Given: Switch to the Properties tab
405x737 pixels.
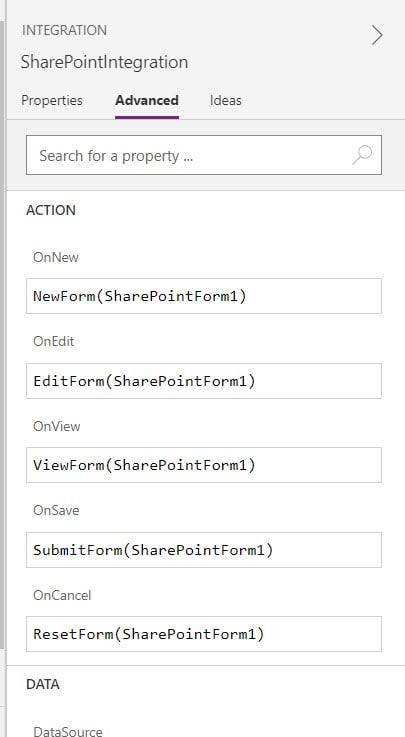Looking at the screenshot, I should 52,100.
